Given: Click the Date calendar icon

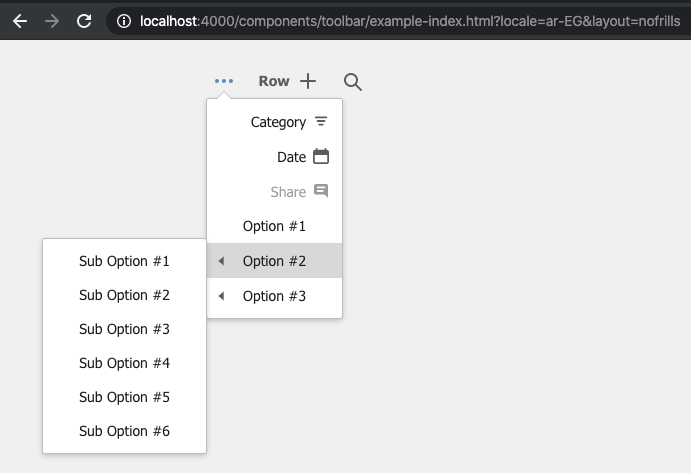Looking at the screenshot, I should 321,156.
